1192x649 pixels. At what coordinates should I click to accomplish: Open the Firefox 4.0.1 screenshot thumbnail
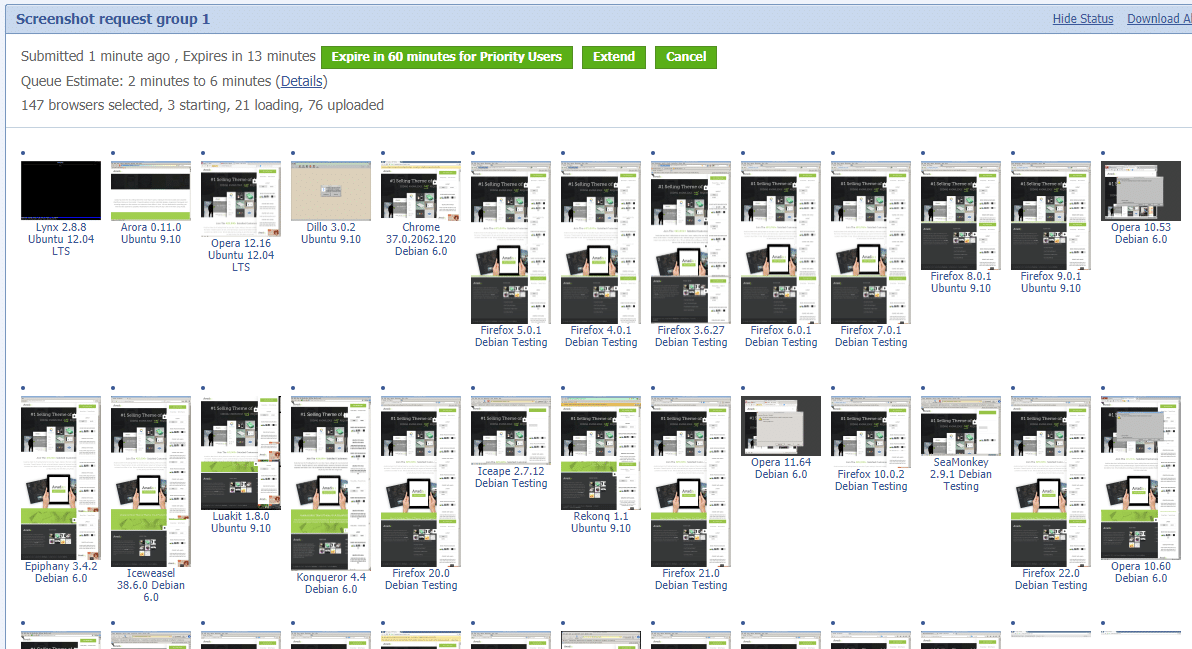(601, 242)
